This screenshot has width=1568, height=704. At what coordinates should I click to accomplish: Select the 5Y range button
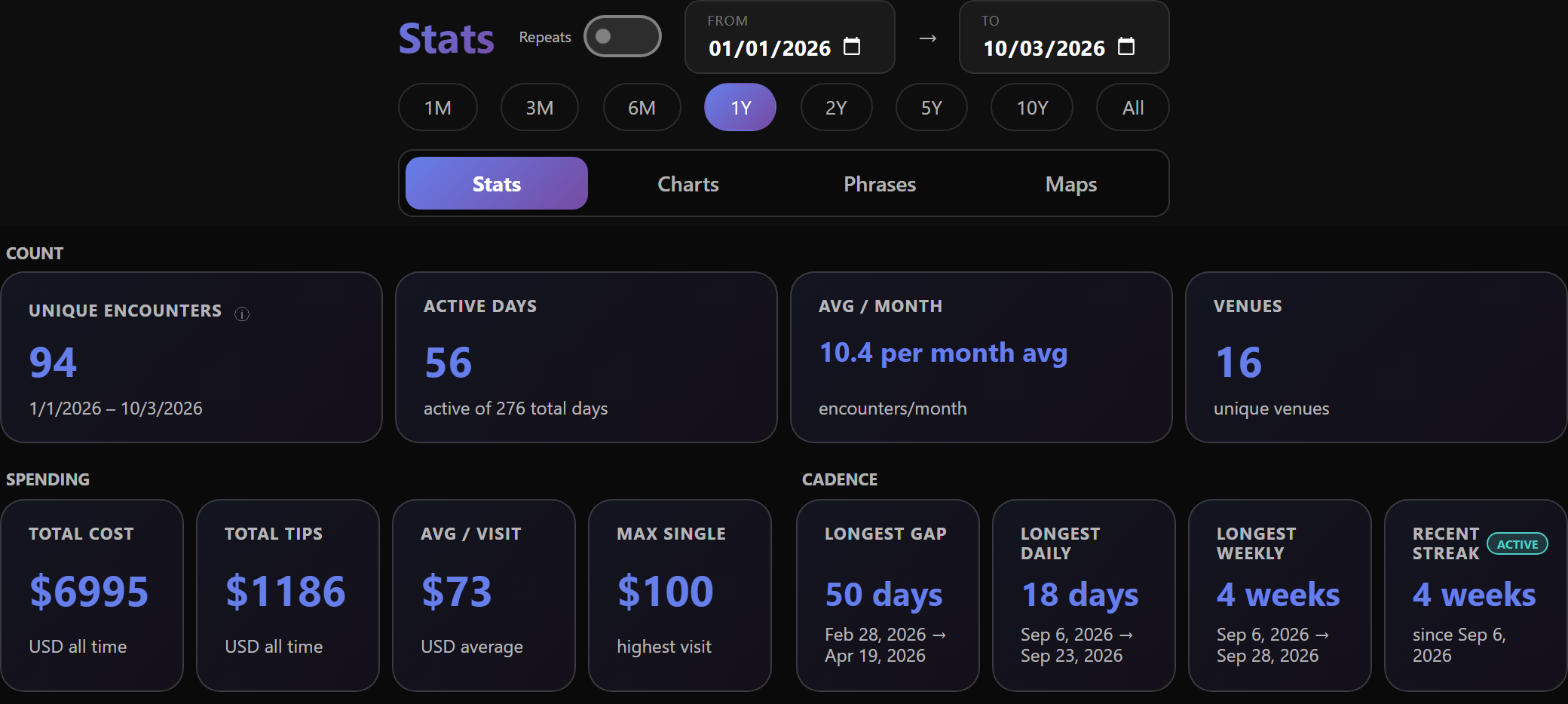click(x=932, y=107)
